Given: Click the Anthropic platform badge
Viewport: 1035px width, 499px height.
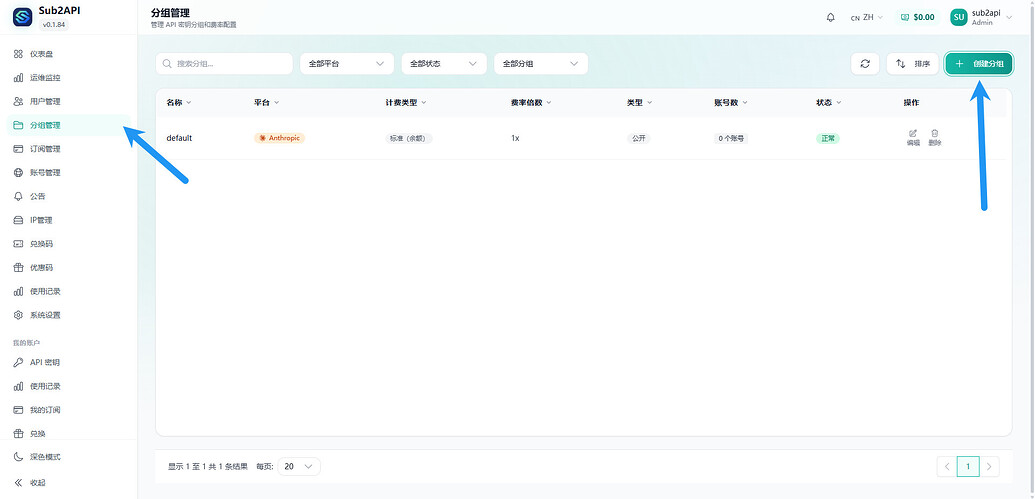Looking at the screenshot, I should tap(279, 138).
